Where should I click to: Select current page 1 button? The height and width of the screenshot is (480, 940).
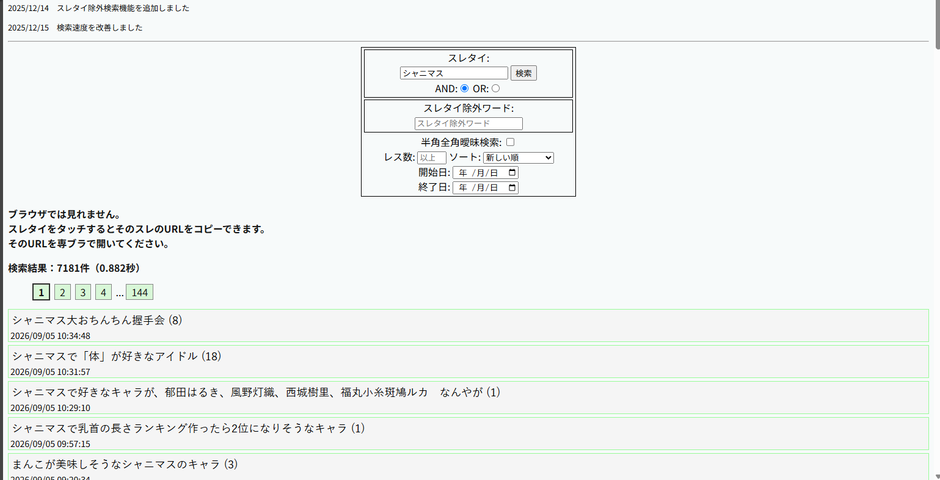tap(41, 292)
